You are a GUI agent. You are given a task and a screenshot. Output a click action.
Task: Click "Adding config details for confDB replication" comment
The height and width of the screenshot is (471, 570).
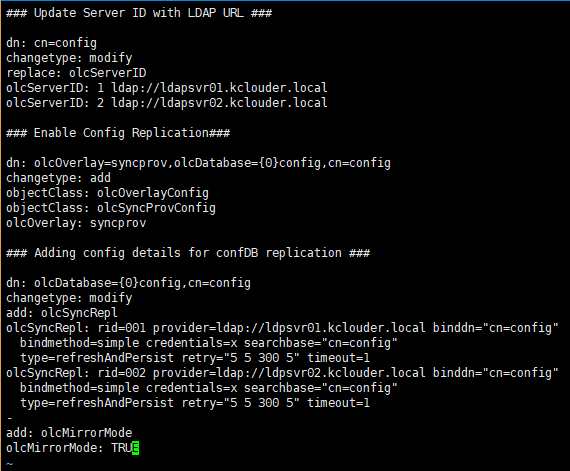point(188,253)
